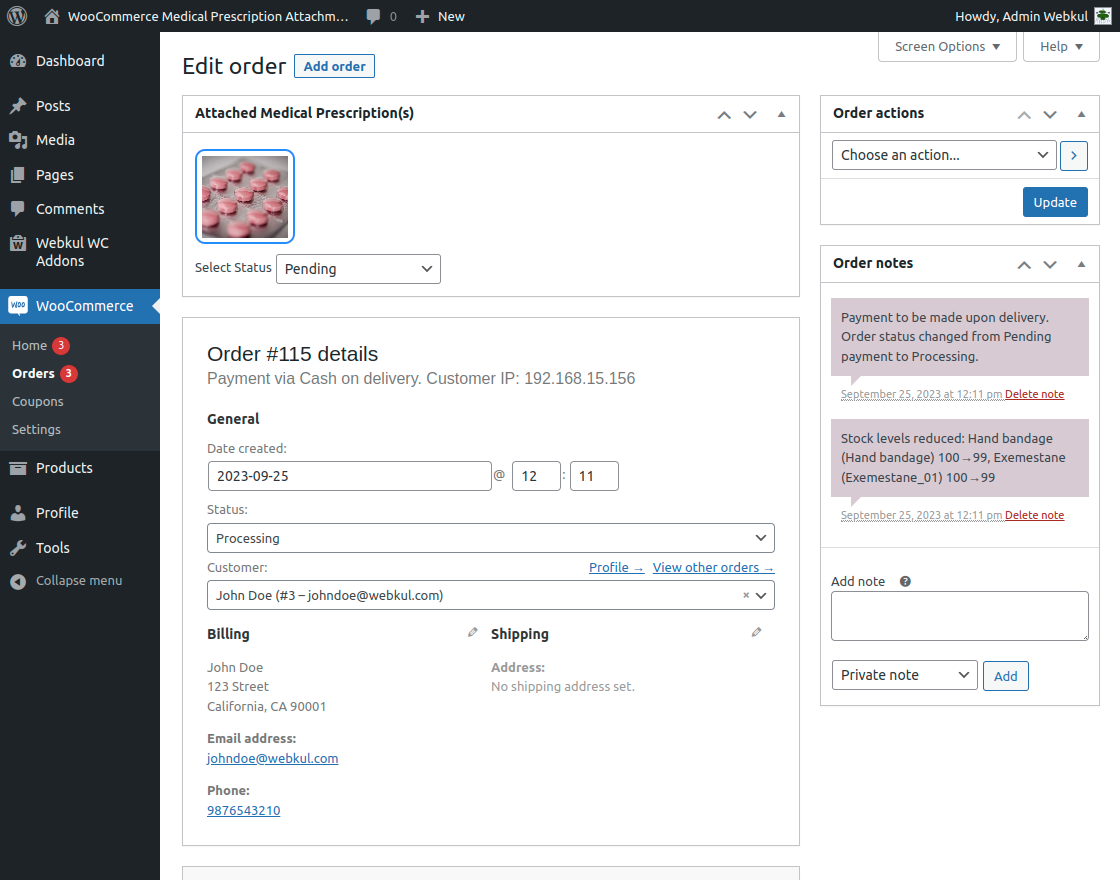The height and width of the screenshot is (880, 1120).
Task: Click "+ New" in the admin bar
Action: [440, 16]
